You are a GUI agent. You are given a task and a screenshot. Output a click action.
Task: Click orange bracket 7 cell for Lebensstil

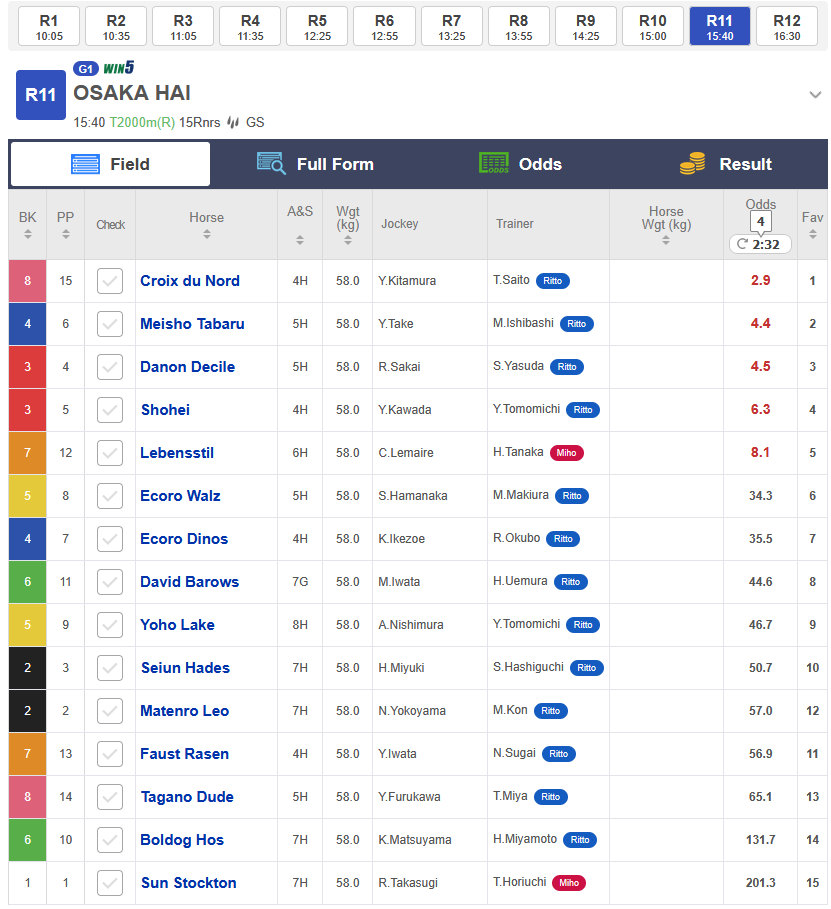click(27, 453)
